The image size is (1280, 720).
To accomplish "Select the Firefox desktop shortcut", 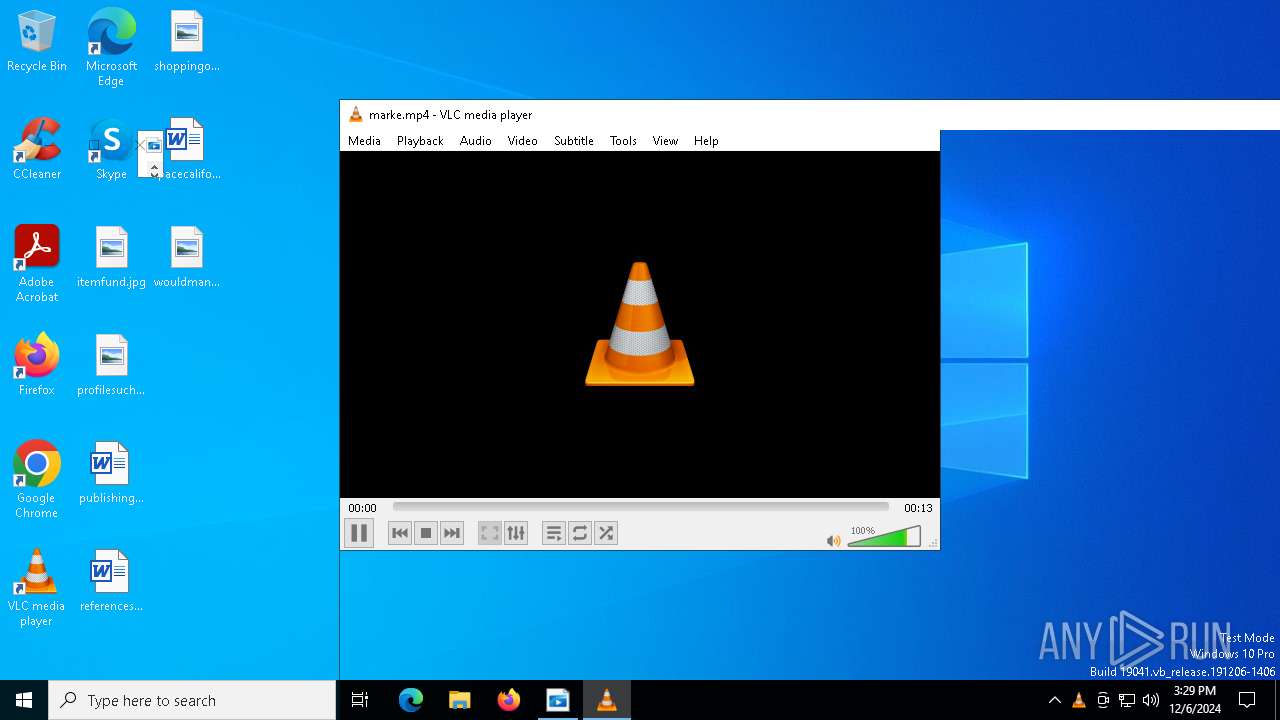I will pyautogui.click(x=37, y=366).
